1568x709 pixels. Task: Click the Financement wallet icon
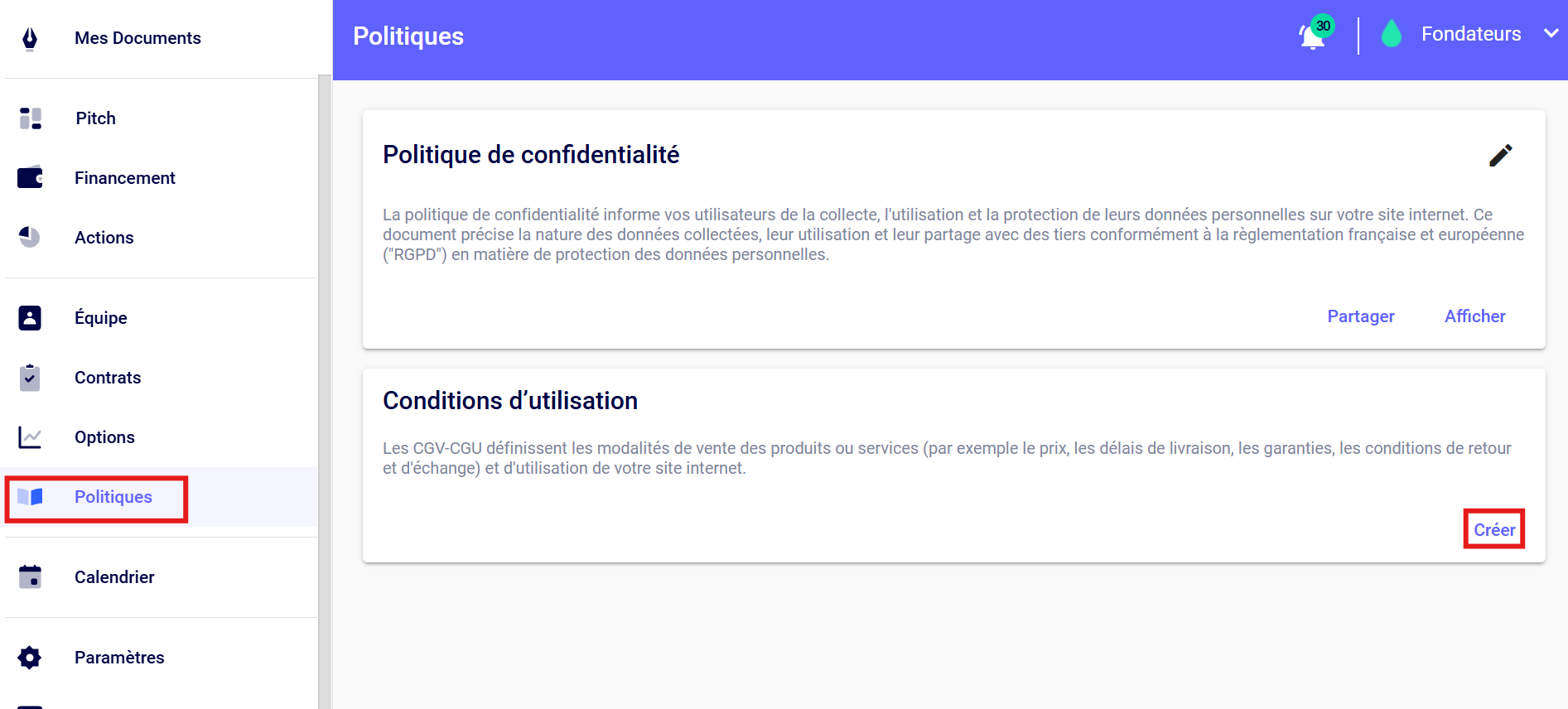[31, 178]
